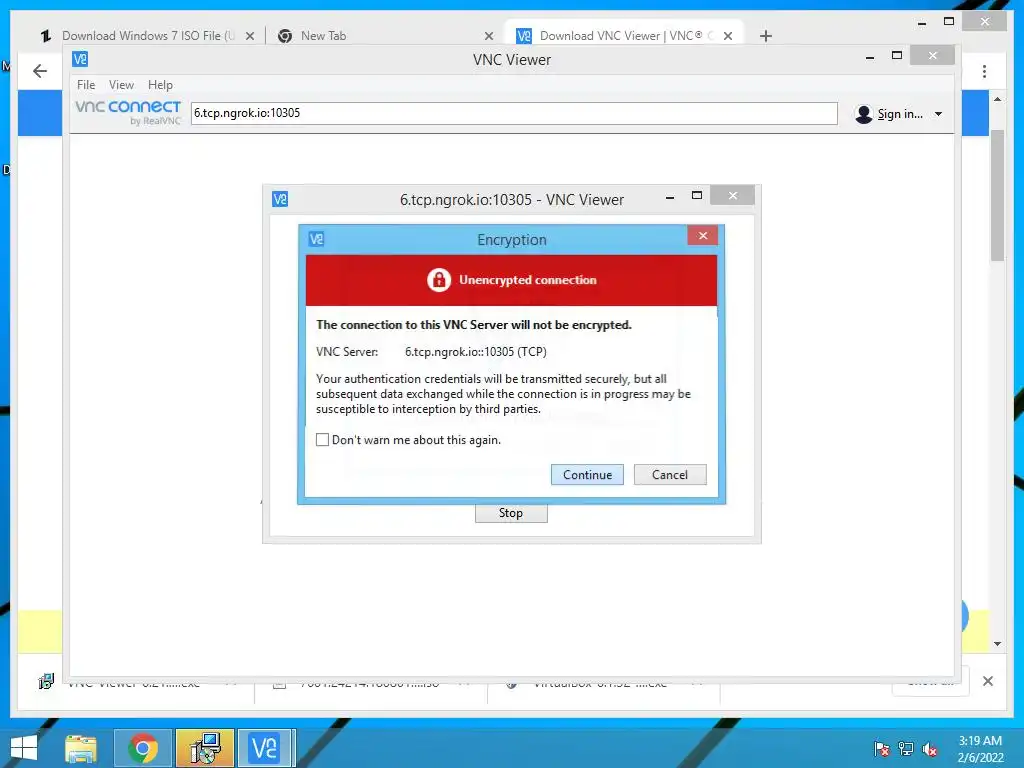
Task: Click the VNC Viewer installer download icon
Action: tap(46, 682)
